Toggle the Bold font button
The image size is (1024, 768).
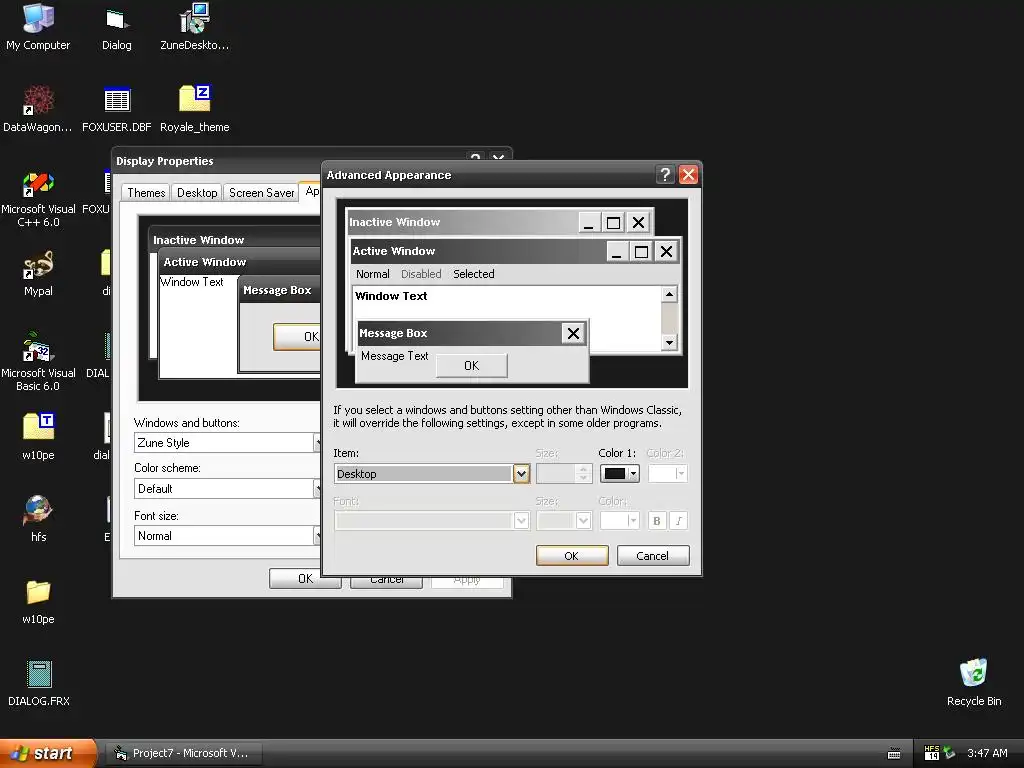tap(656, 520)
